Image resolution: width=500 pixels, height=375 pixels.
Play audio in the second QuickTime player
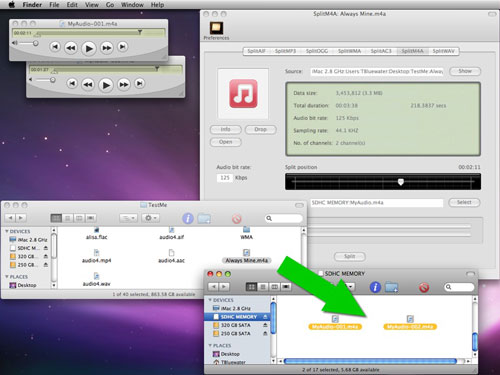[x=106, y=85]
